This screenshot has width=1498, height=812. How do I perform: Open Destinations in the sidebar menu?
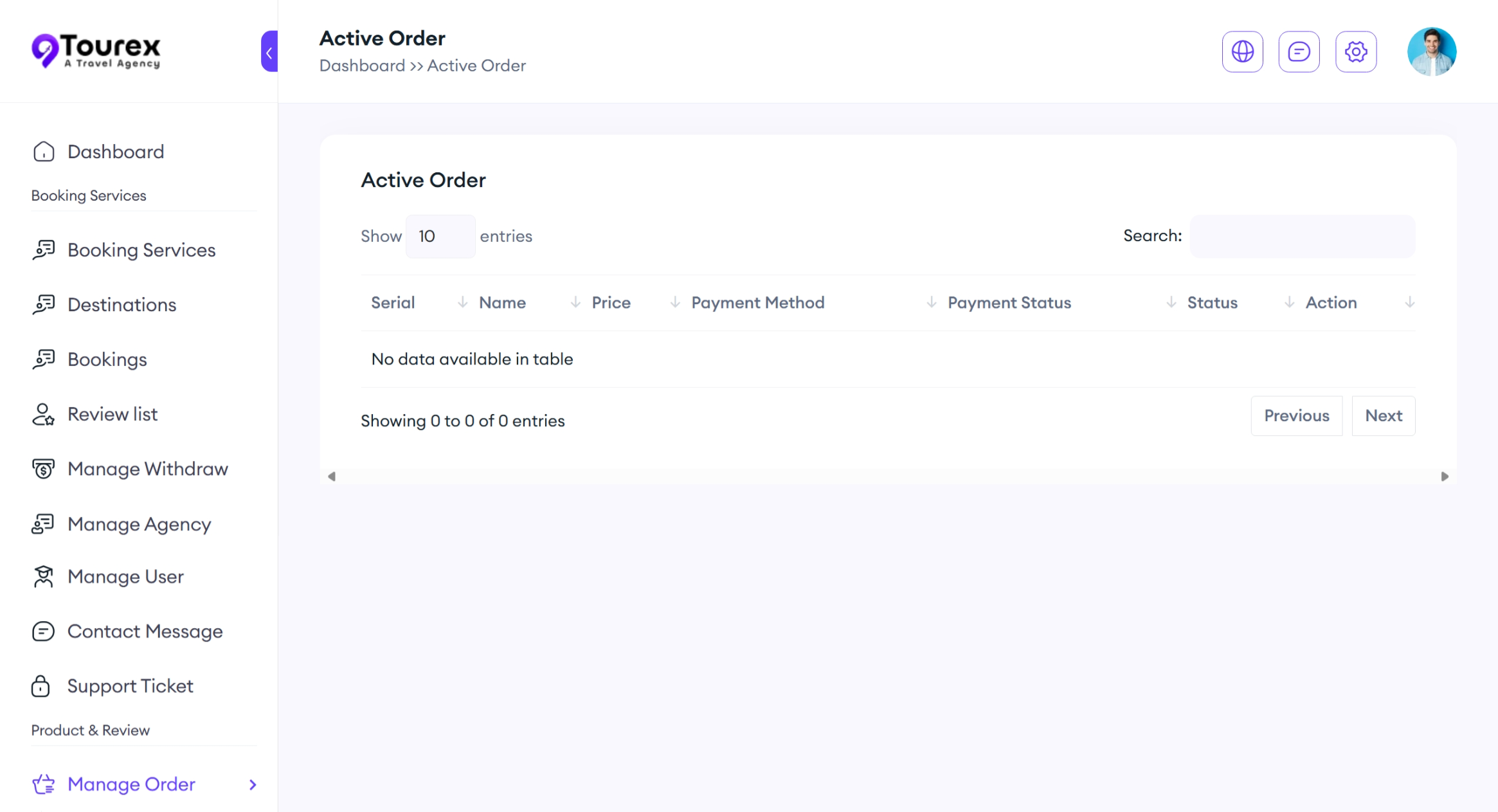[122, 305]
